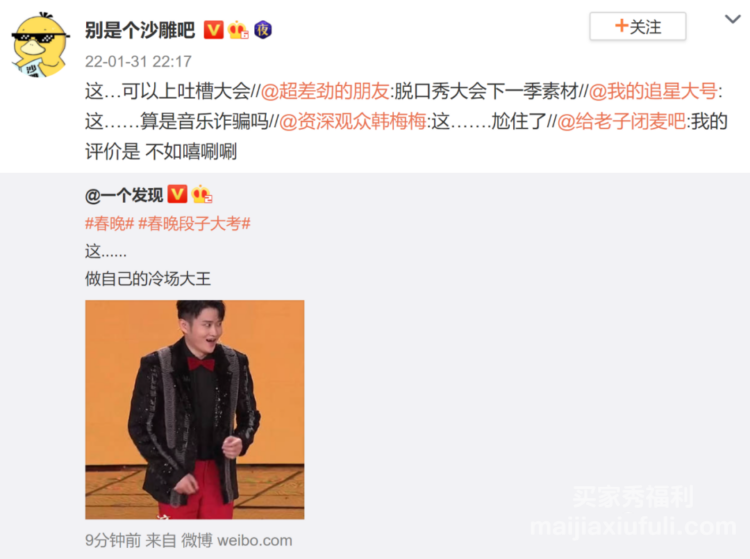This screenshot has height=559, width=750.
Task: Click the crown membership badge beside 别是个沙雕吧
Action: (238, 30)
